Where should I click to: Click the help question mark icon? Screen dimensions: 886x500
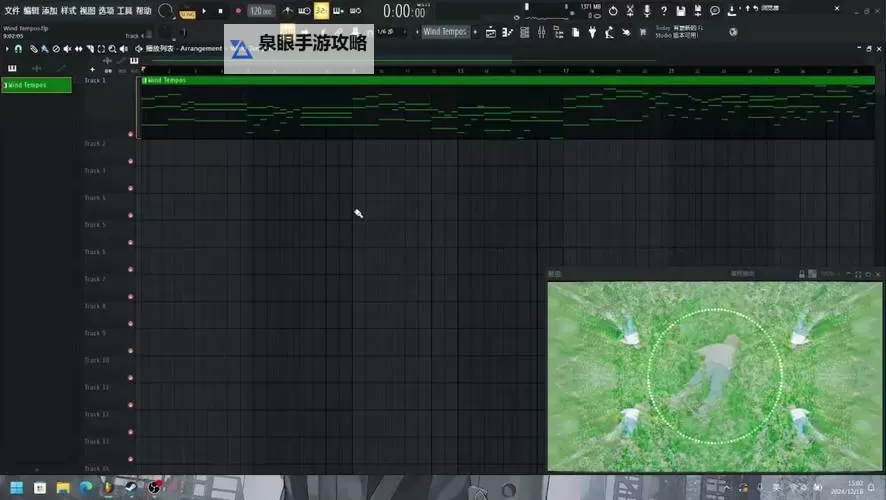pyautogui.click(x=663, y=11)
